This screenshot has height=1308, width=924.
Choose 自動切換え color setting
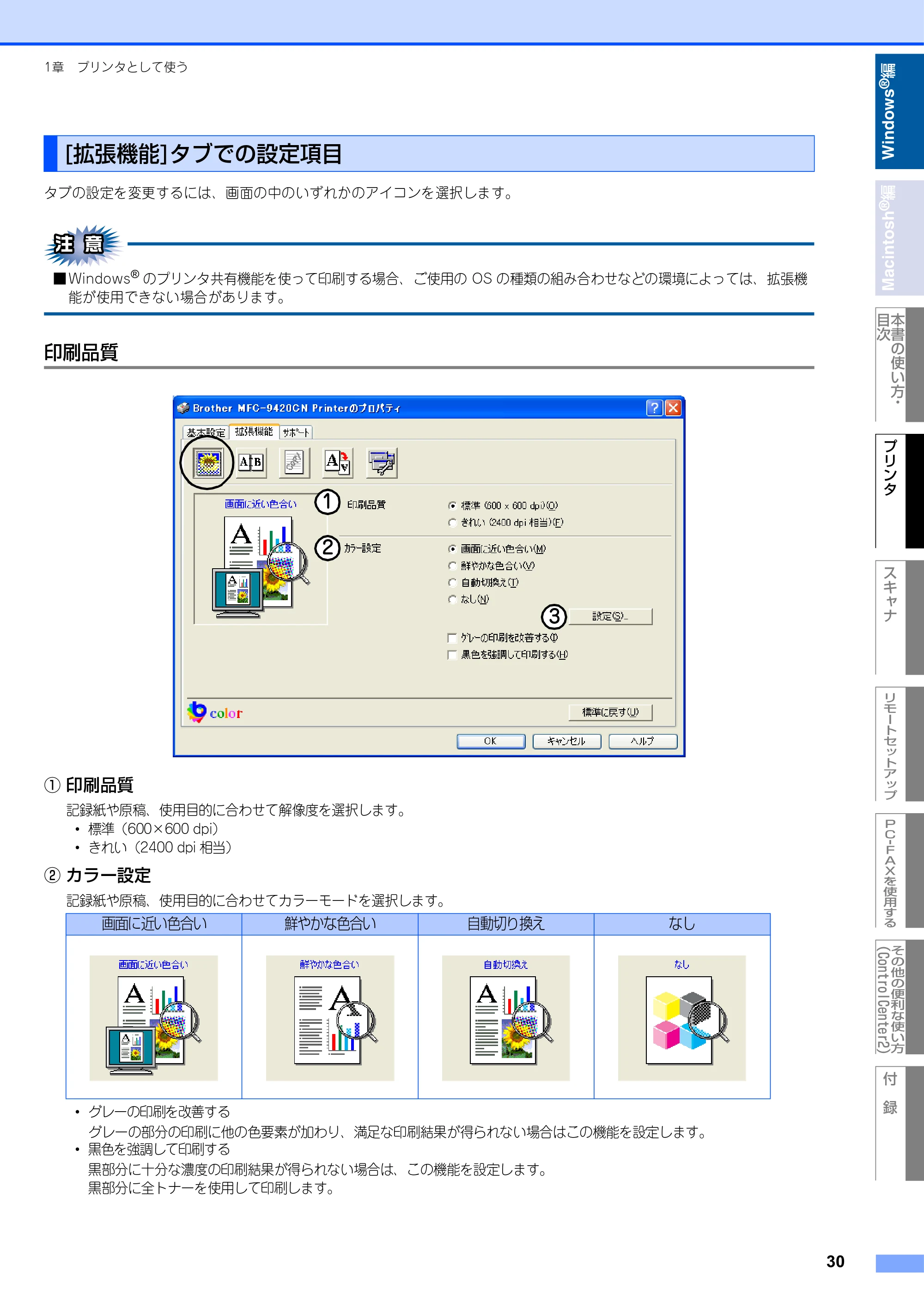[452, 583]
